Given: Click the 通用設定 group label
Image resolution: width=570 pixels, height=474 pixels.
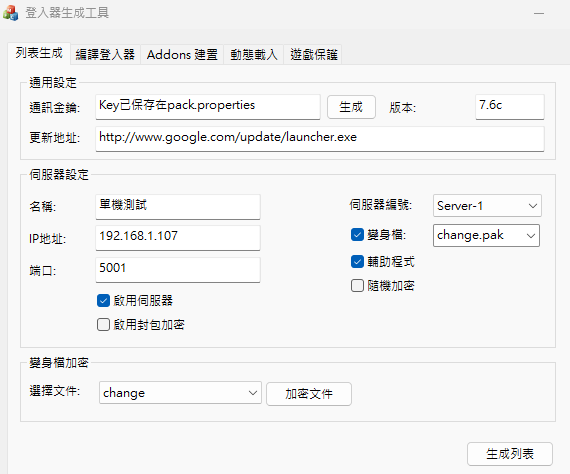Looking at the screenshot, I should point(53,83).
